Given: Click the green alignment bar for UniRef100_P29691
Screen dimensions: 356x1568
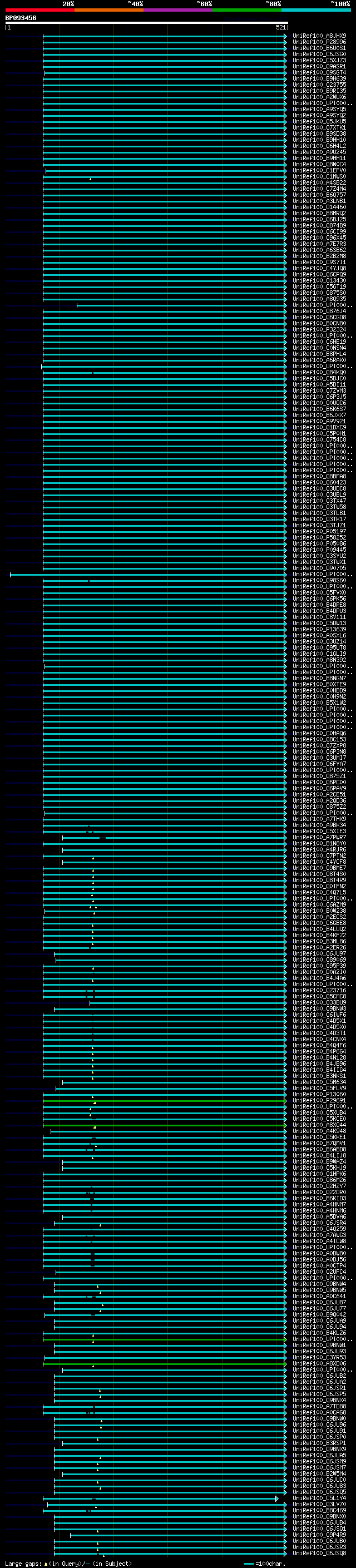Looking at the screenshot, I should [164, 1101].
